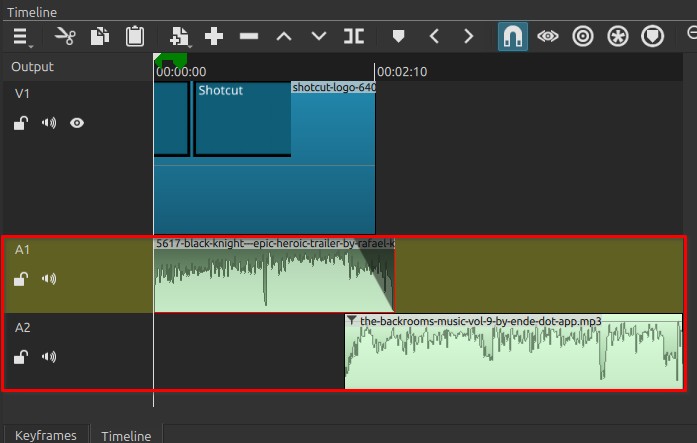
Task: Toggle the magnet Snap button
Action: point(513,37)
